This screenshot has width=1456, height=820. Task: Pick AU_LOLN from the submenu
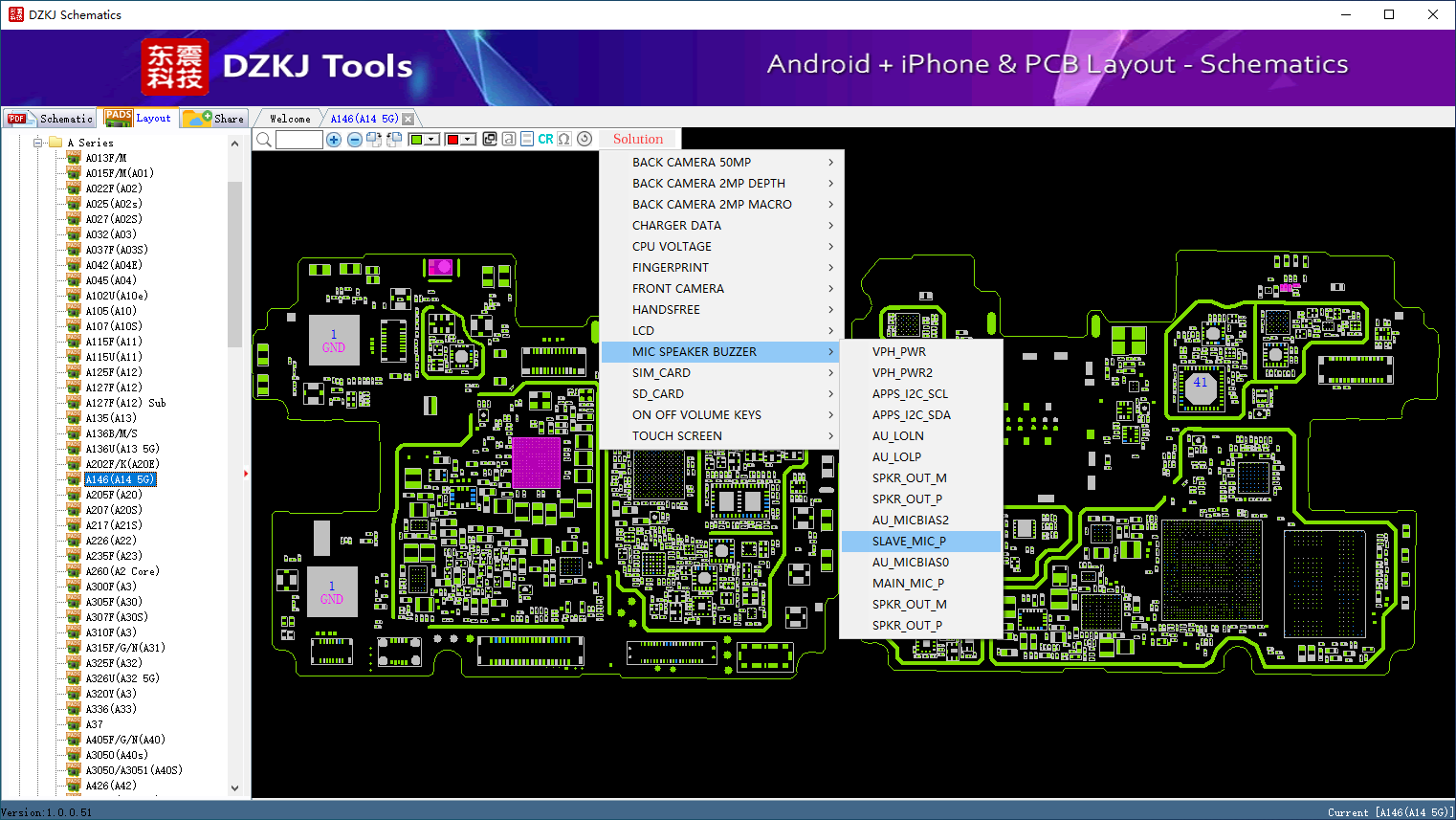[x=921, y=435]
